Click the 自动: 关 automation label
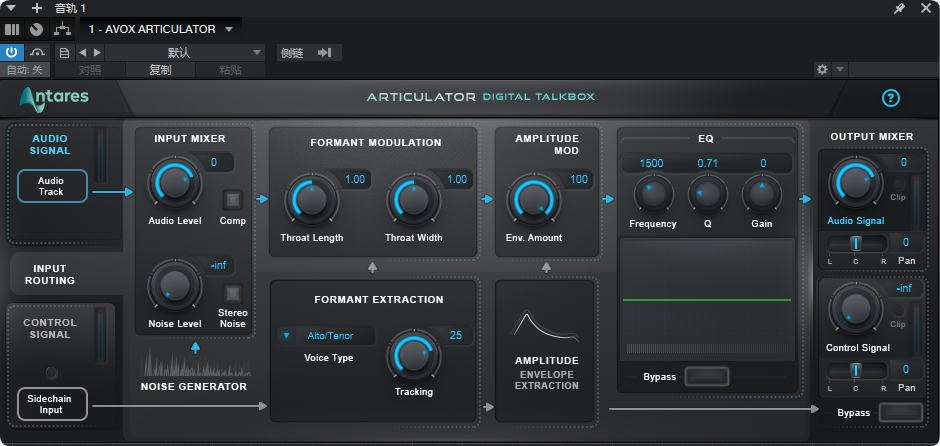 click(x=25, y=70)
